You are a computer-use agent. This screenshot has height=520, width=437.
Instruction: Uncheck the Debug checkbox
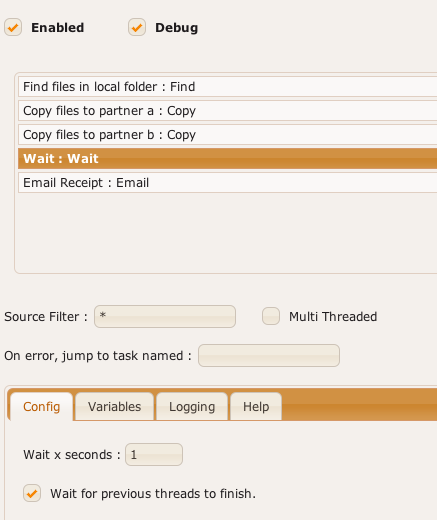tap(137, 27)
